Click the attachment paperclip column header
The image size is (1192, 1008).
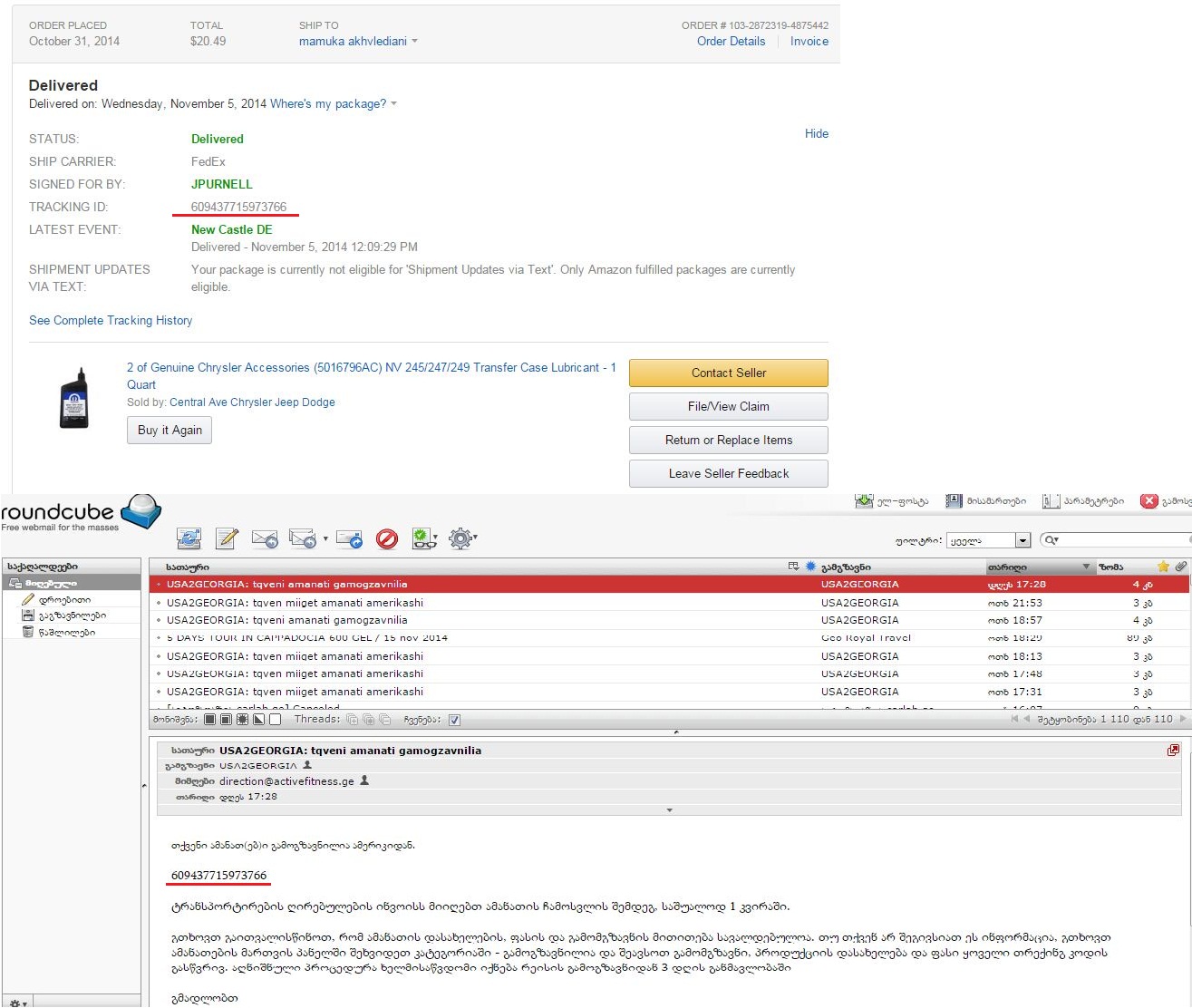(x=1181, y=567)
